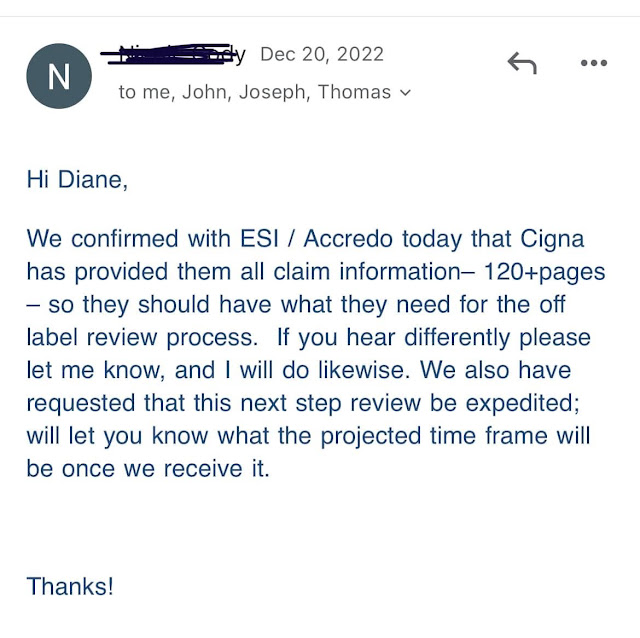Tap the Dec 20, 2022 date
The height and width of the screenshot is (638, 640).
(x=322, y=54)
